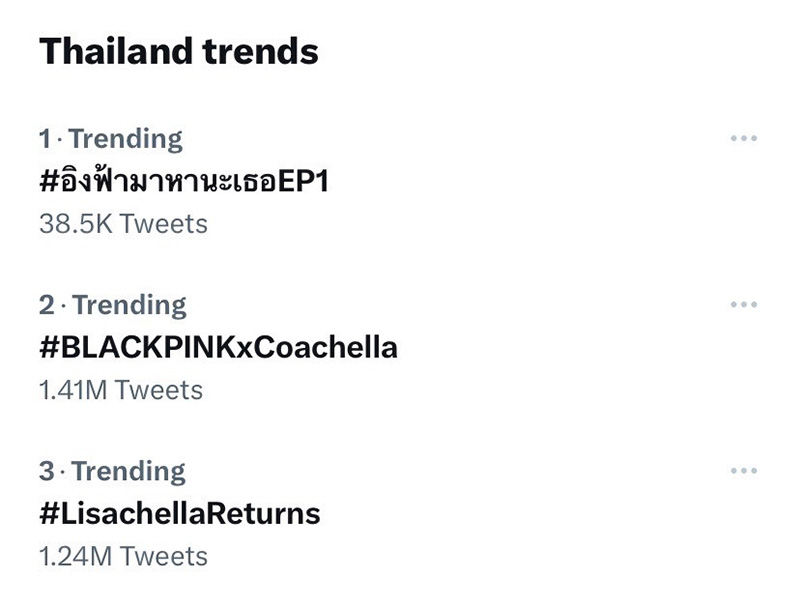The width and height of the screenshot is (800, 607).
Task: Click the Trending label above #LisachellaReturns
Action: [129, 471]
